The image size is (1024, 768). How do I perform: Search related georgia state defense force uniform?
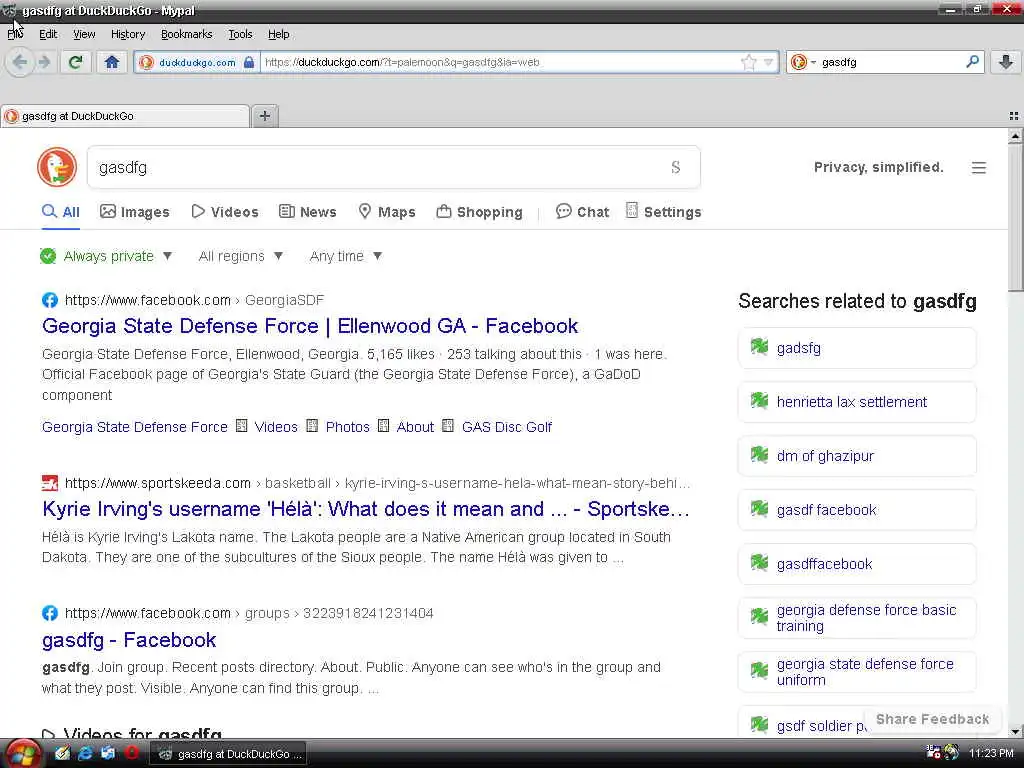tap(857, 672)
